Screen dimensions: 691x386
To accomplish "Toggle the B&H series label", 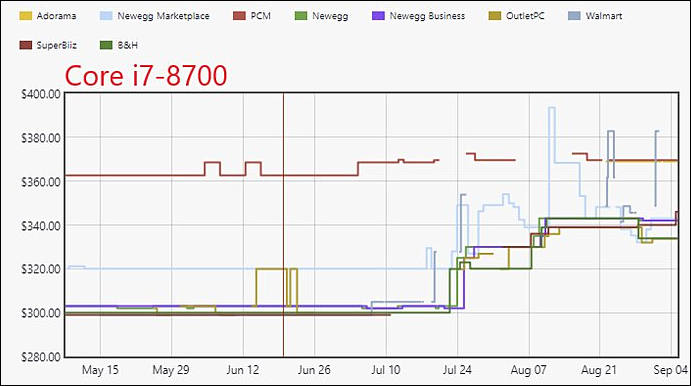I will click(127, 45).
